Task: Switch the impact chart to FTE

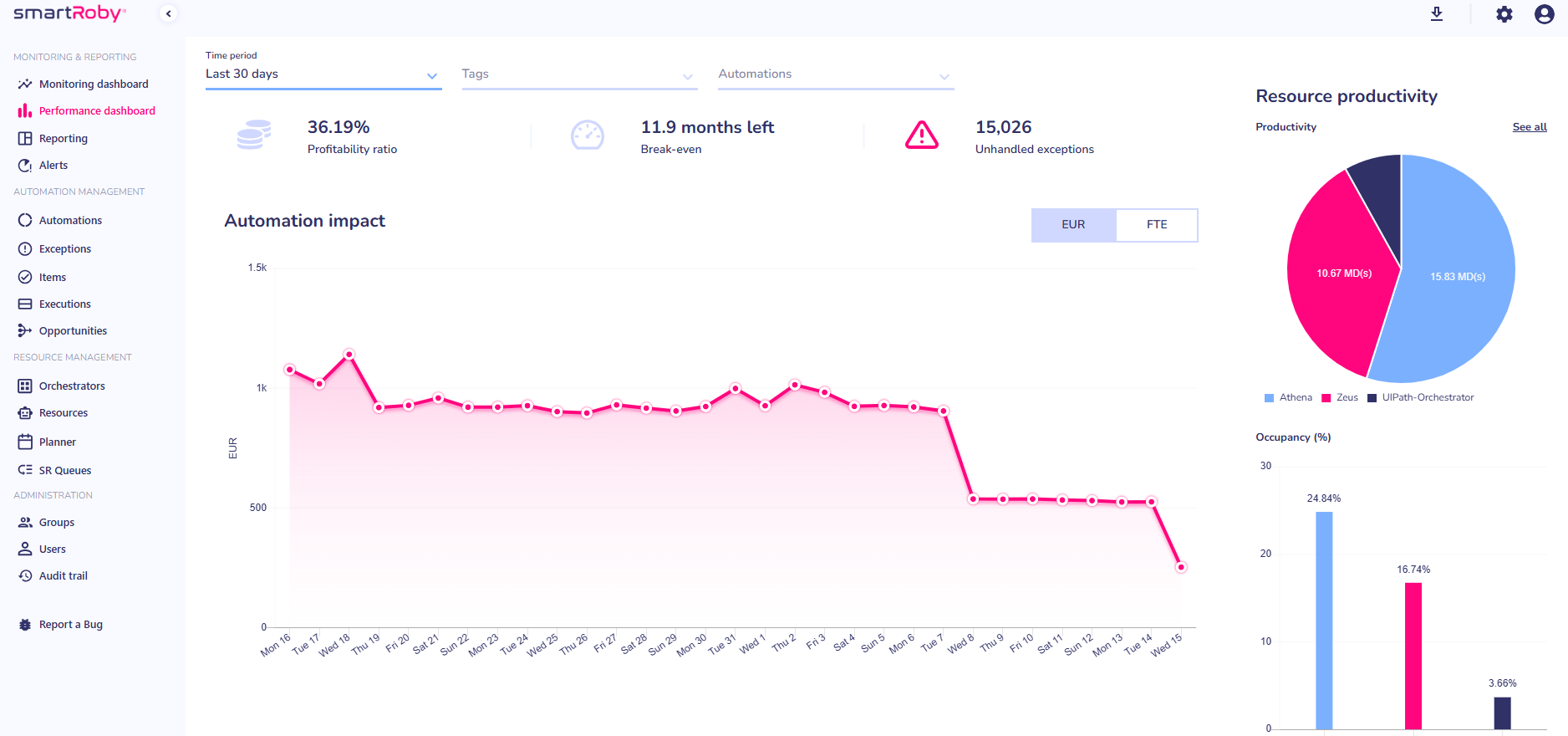Action: point(1157,225)
